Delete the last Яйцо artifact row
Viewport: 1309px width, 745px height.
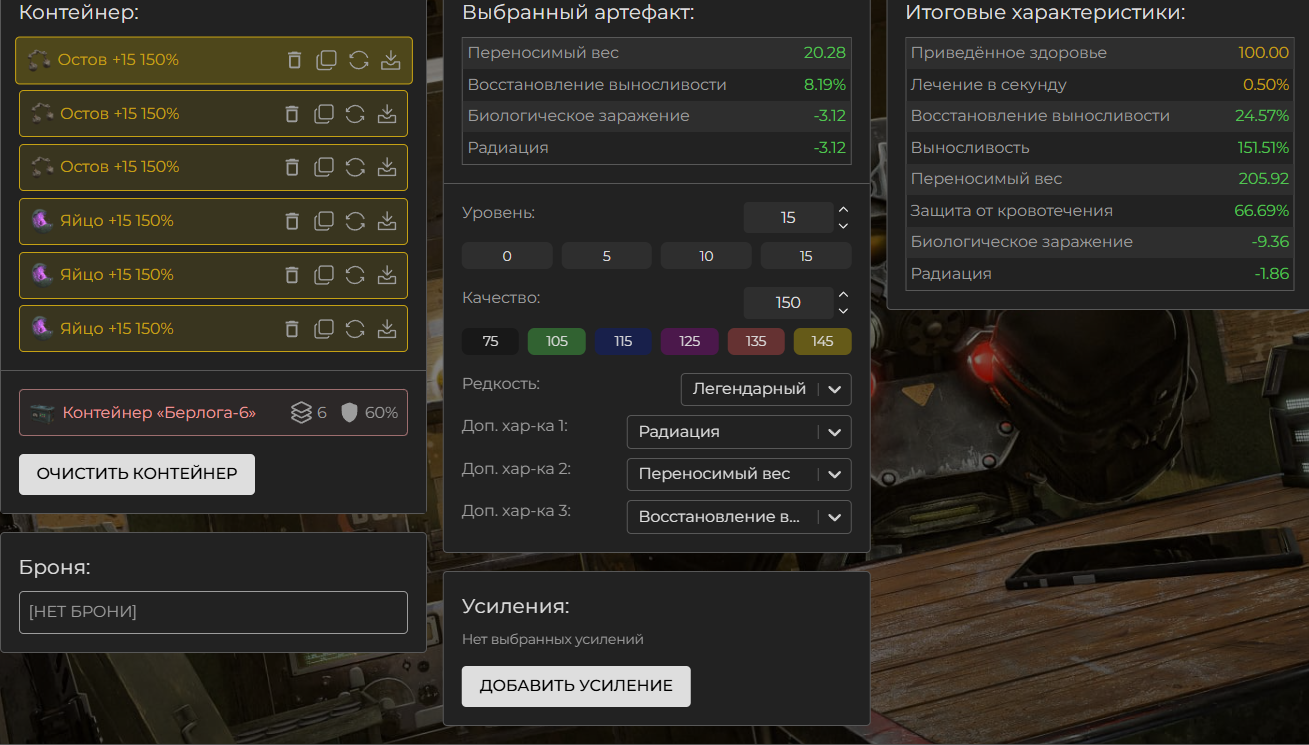(x=292, y=329)
